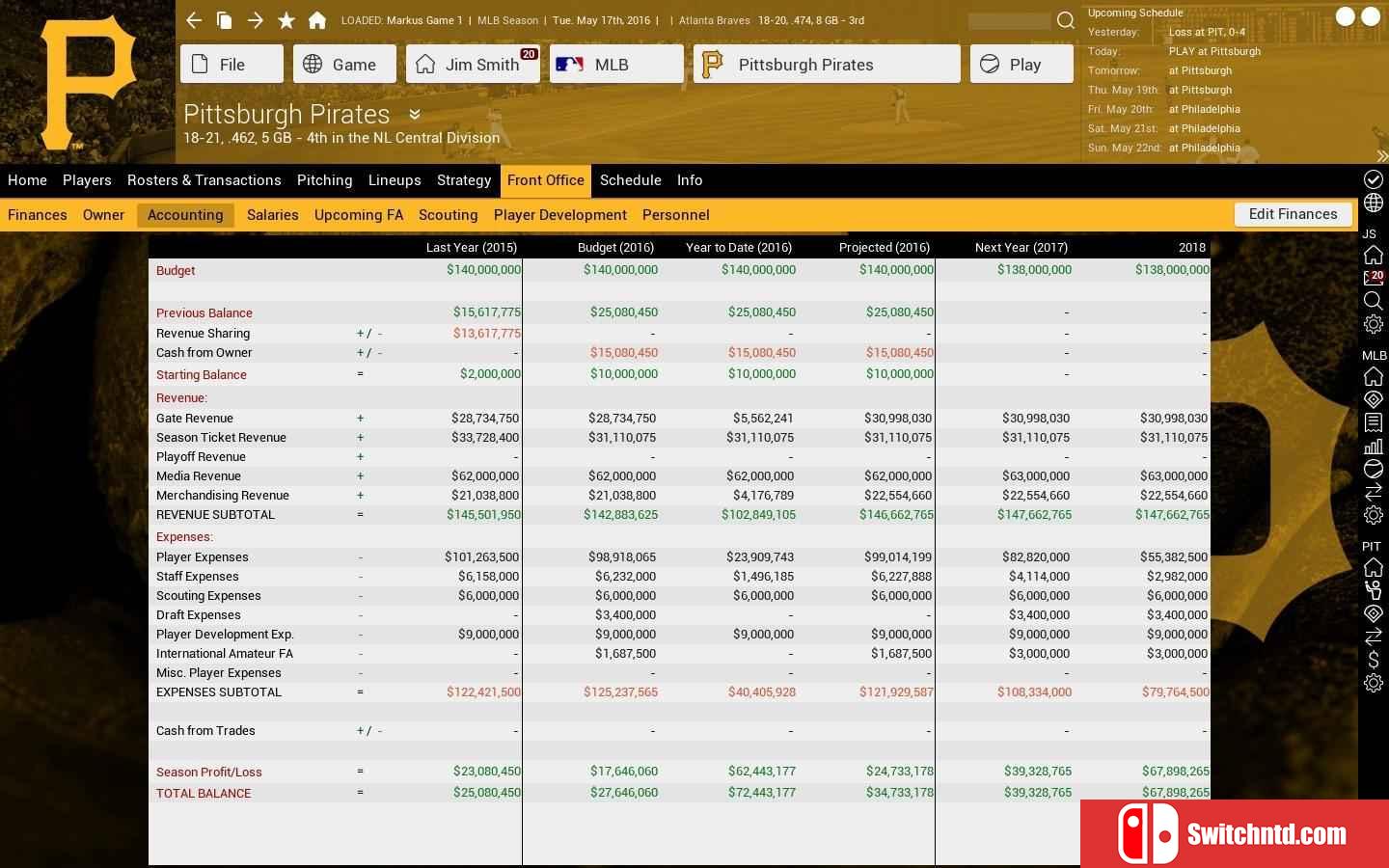Screen dimensions: 1389x868
Task: Open the news list icon under MLB
Action: (x=1374, y=422)
